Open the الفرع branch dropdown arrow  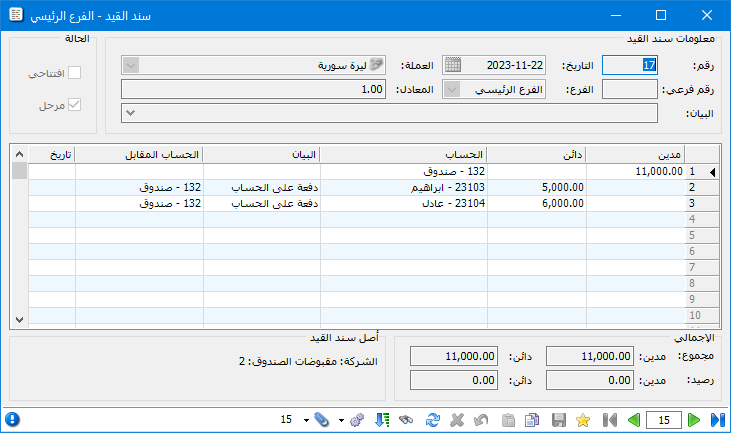452,89
